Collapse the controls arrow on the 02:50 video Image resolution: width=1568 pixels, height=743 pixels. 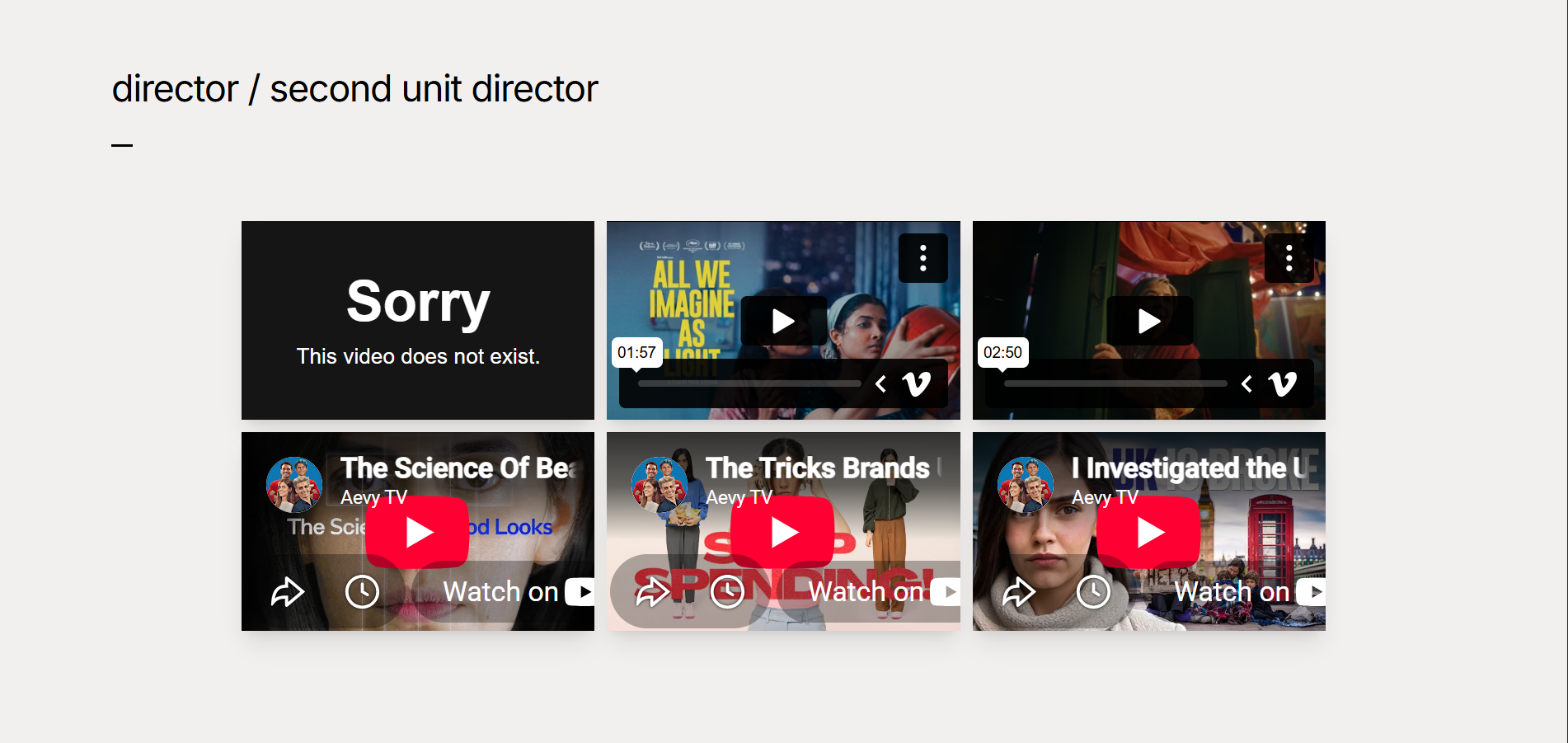click(1247, 383)
